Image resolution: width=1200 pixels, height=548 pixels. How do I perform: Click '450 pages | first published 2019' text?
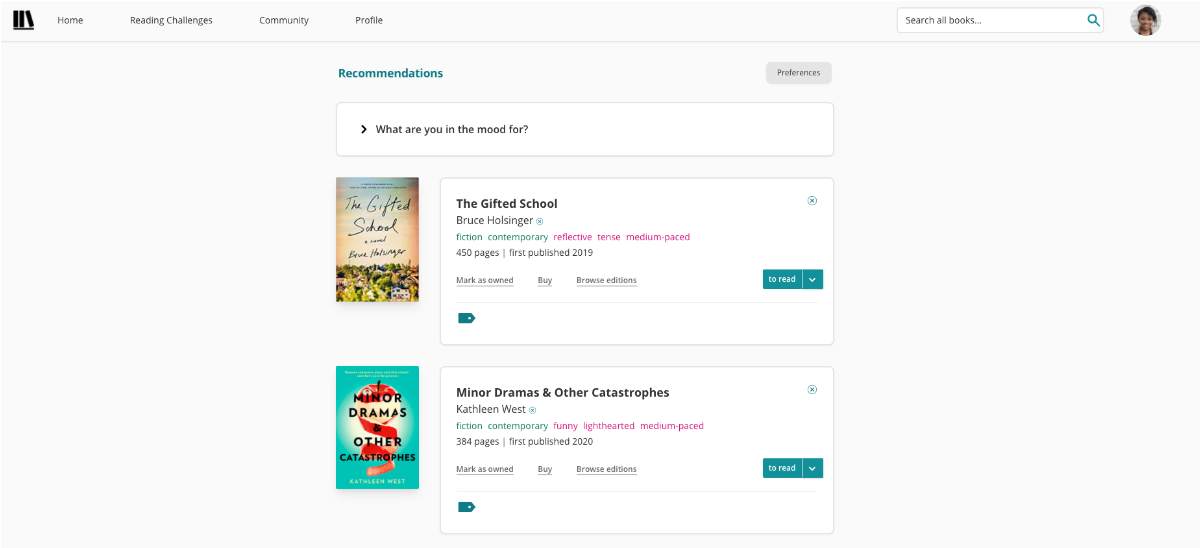pyautogui.click(x=524, y=253)
